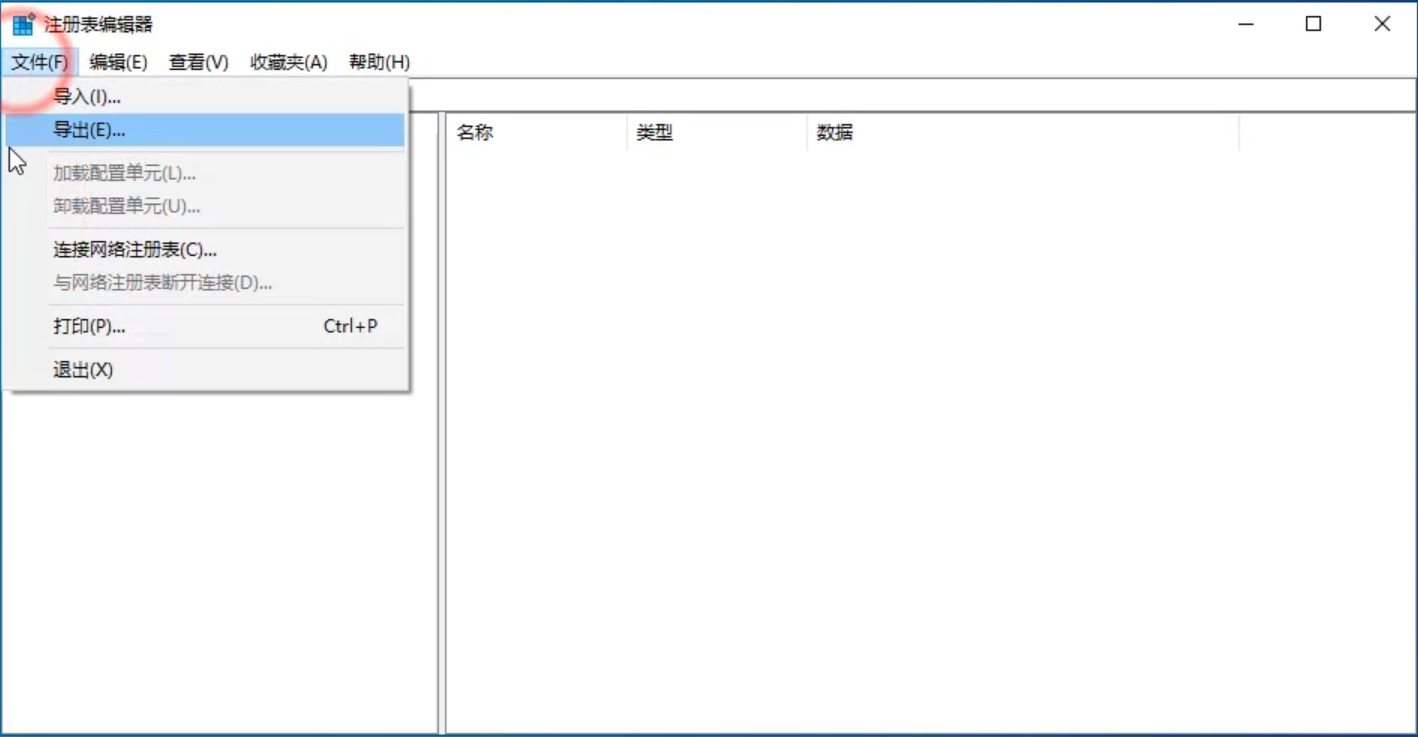Screen dimensions: 1418x737
Task: Click the Registry Editor title bar icon
Action: point(22,22)
